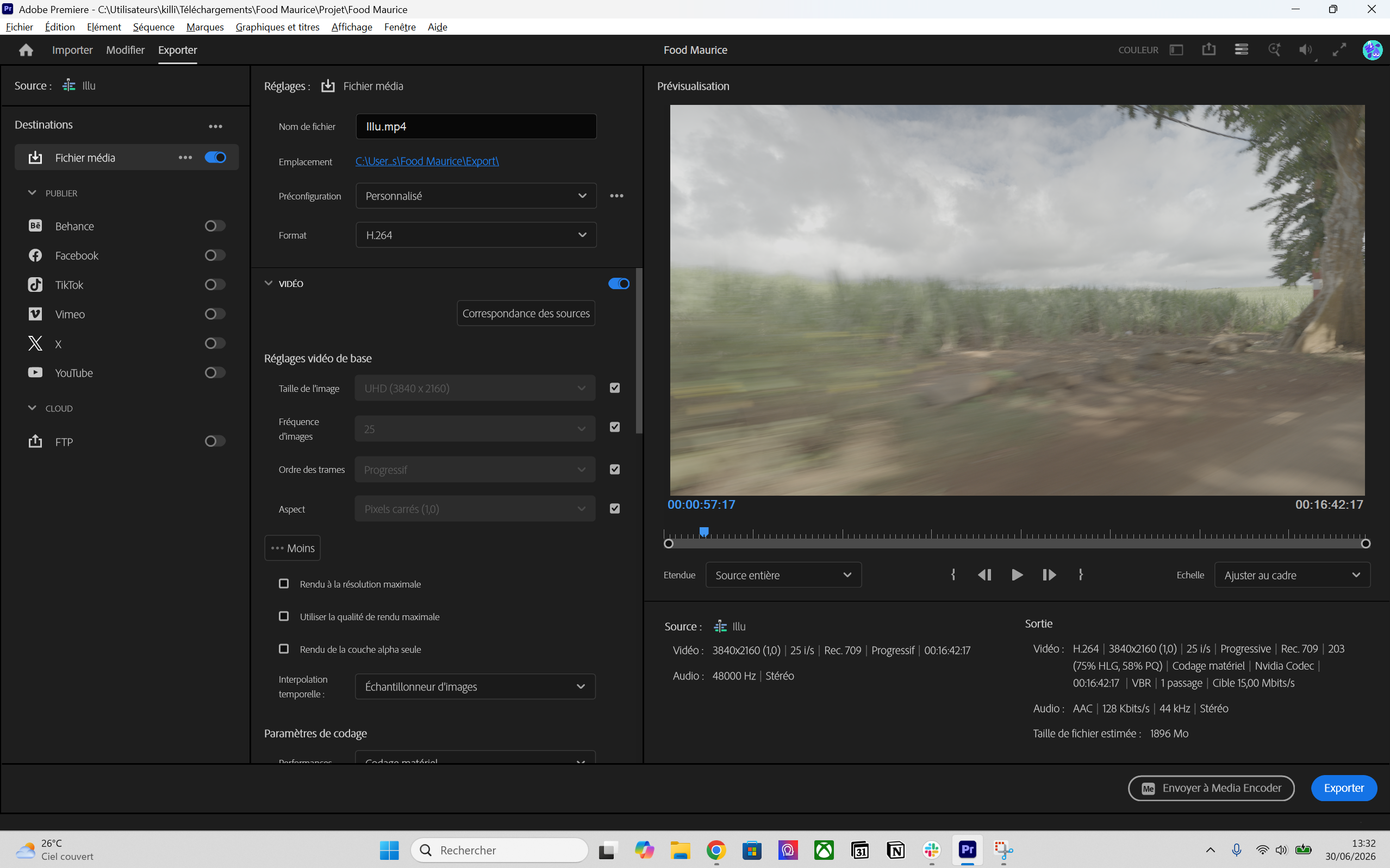This screenshot has height=868, width=1390.
Task: Check Utiliser la qualité de rendu maximale
Action: [x=284, y=616]
